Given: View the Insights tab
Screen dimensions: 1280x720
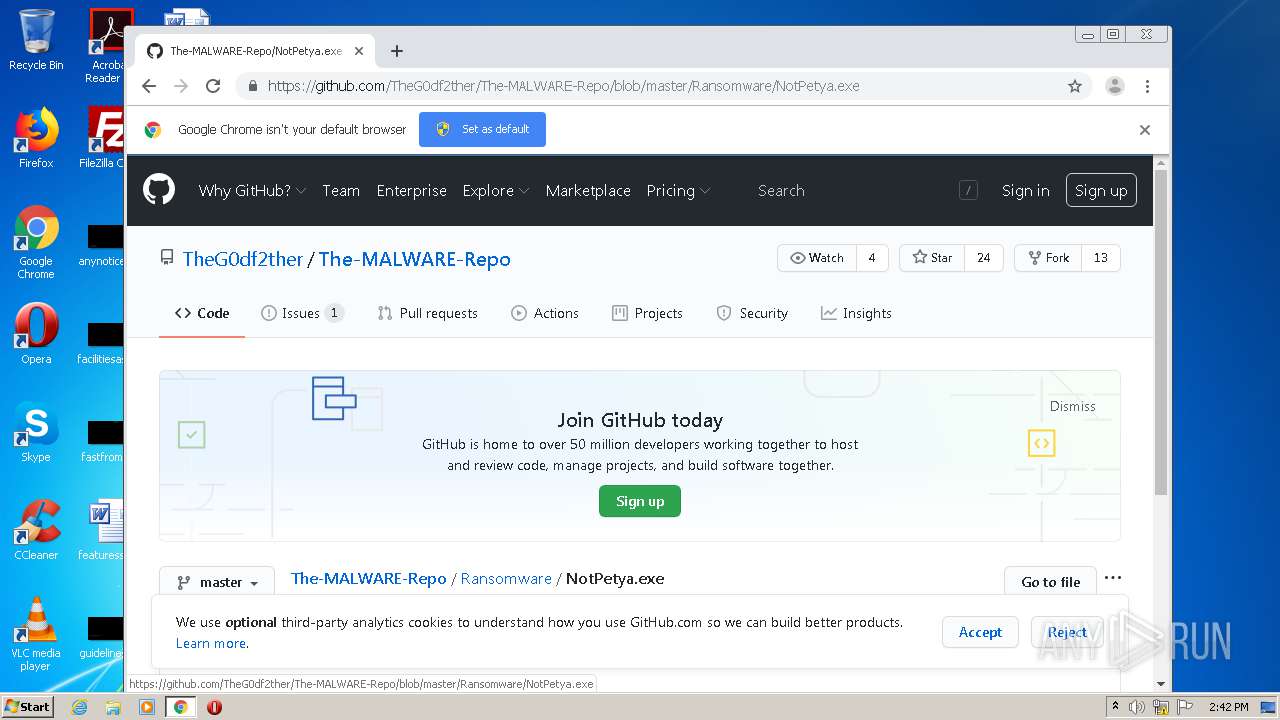Looking at the screenshot, I should tap(856, 313).
